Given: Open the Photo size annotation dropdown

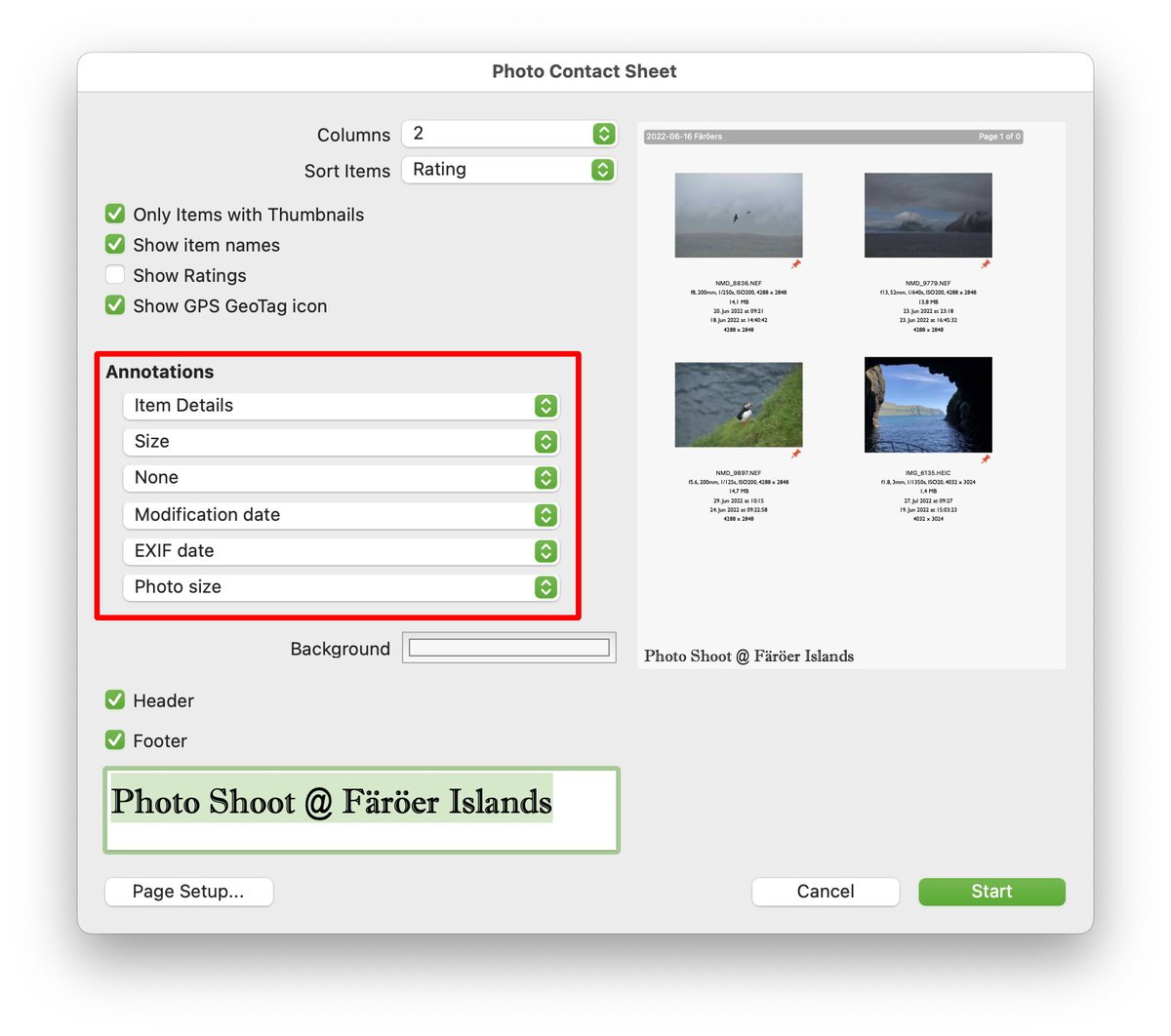Looking at the screenshot, I should 341,587.
